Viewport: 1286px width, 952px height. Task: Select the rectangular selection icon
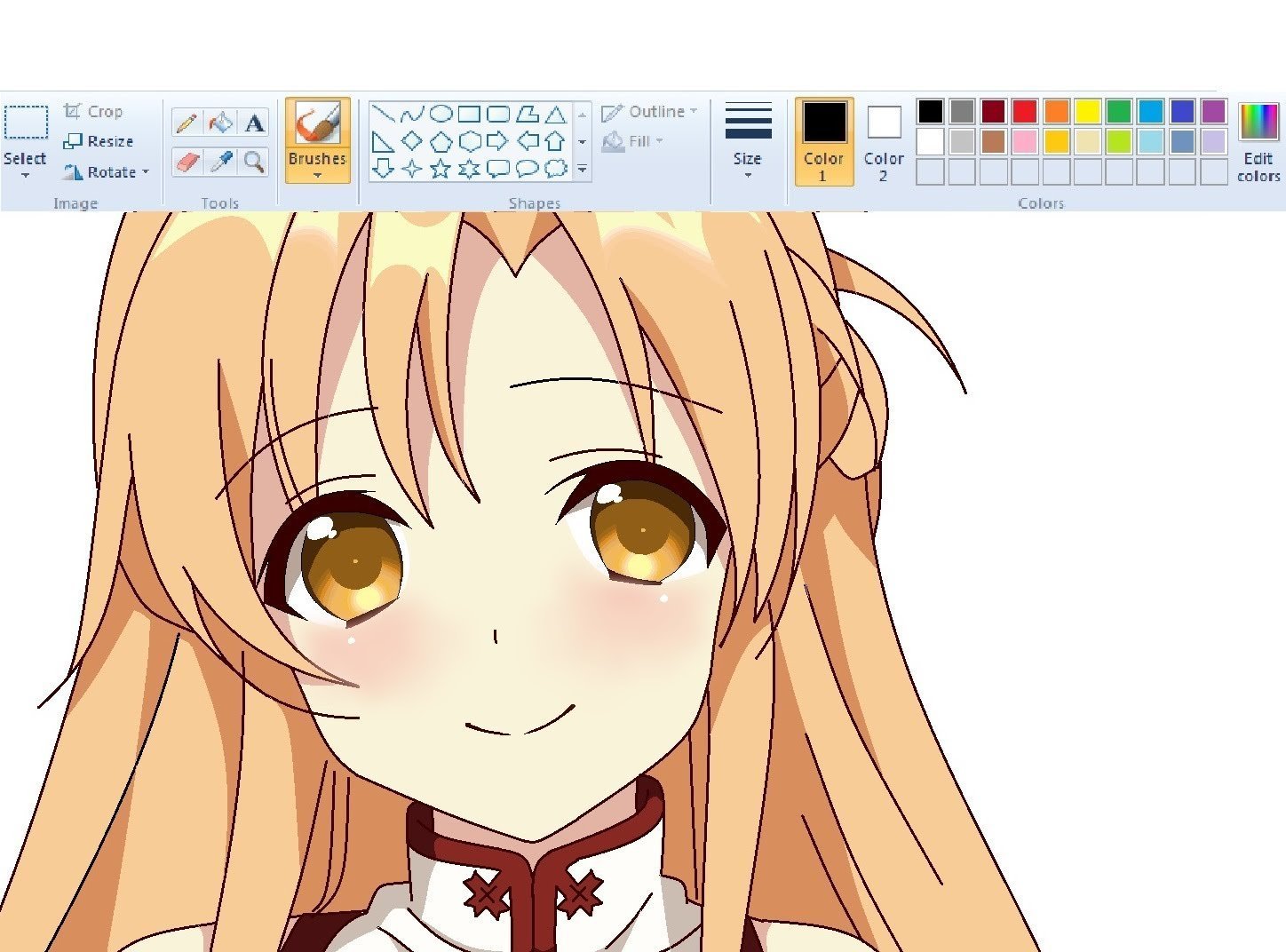tap(26, 123)
